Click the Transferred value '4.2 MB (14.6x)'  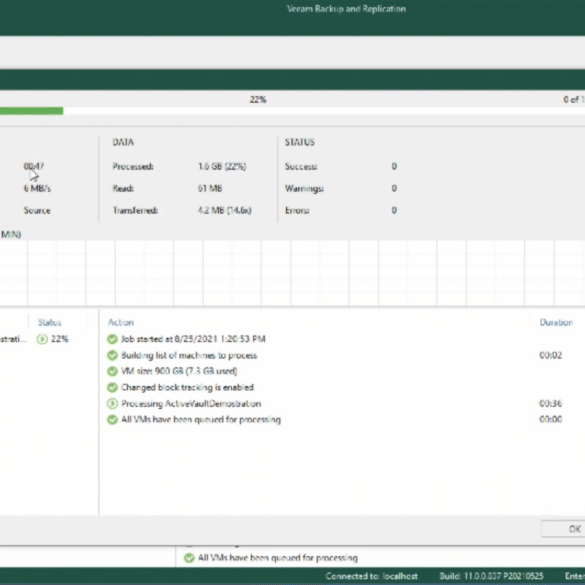click(x=224, y=210)
